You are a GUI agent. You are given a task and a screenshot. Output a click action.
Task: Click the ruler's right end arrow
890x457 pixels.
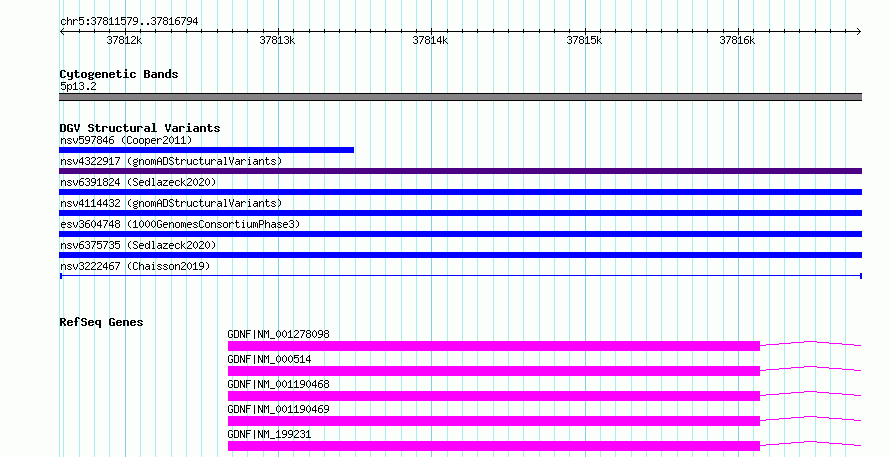859,32
